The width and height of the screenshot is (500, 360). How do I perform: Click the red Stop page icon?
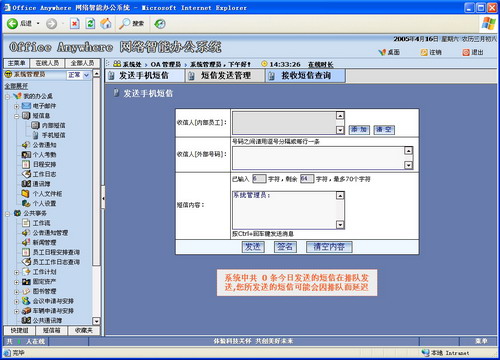(x=75, y=24)
